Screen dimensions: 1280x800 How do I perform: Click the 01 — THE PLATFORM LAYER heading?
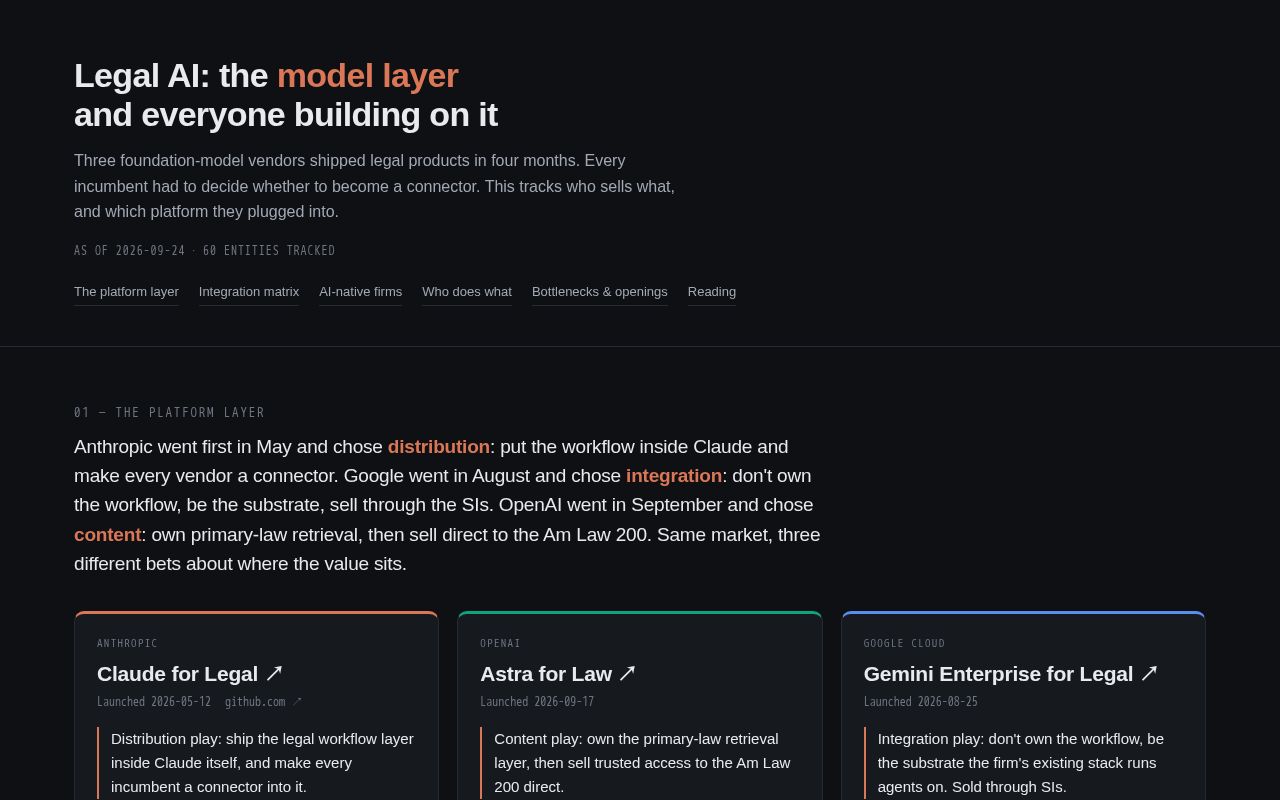coord(169,412)
